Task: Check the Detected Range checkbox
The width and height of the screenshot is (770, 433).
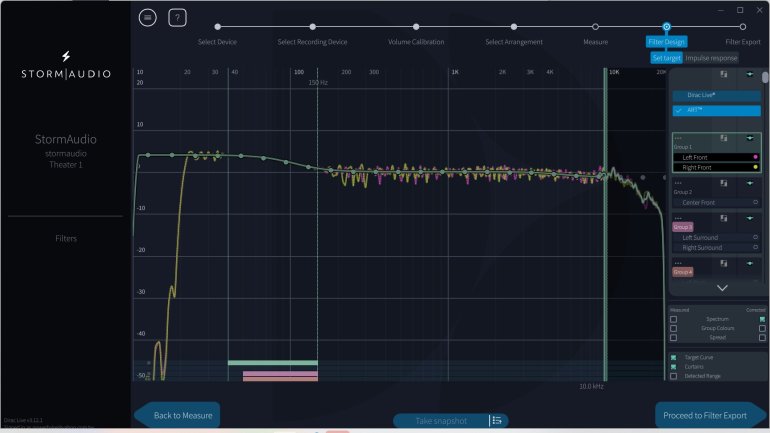Action: 673,376
